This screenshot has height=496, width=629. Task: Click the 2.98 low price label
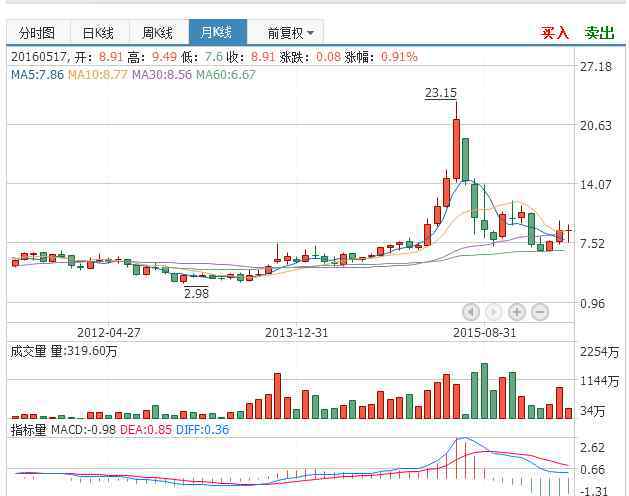(196, 293)
